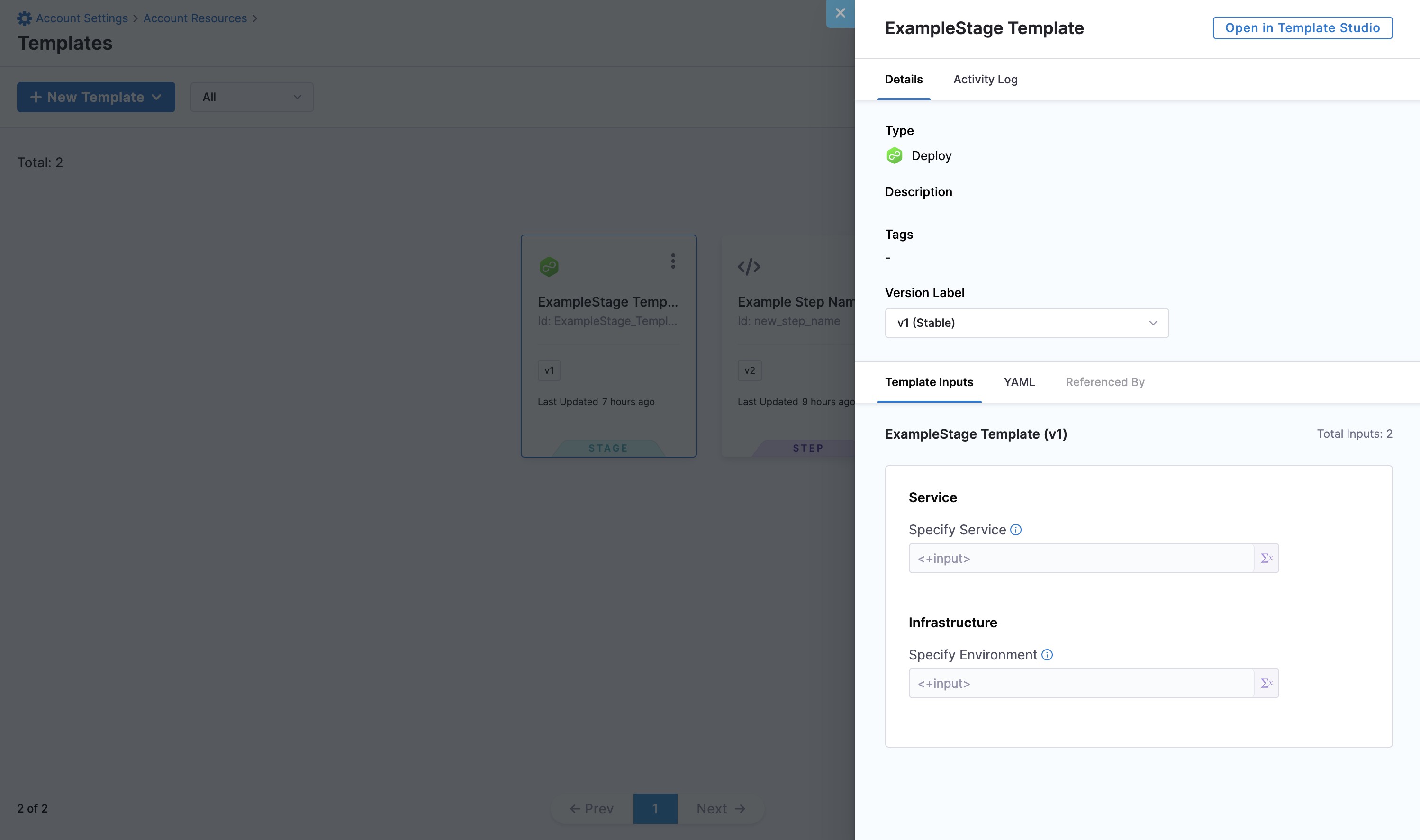Expand the New Template dropdown button
The image size is (1420, 840).
pos(96,97)
